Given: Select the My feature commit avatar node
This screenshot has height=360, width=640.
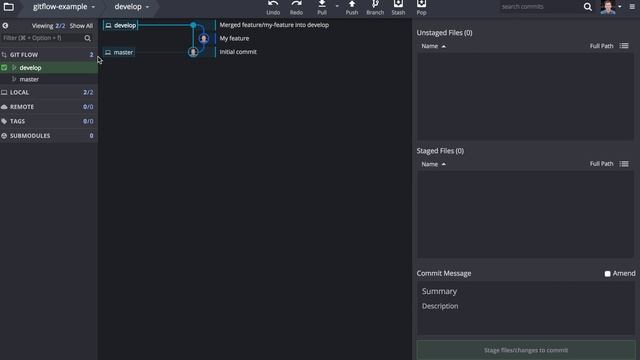Looking at the screenshot, I should [x=204, y=38].
